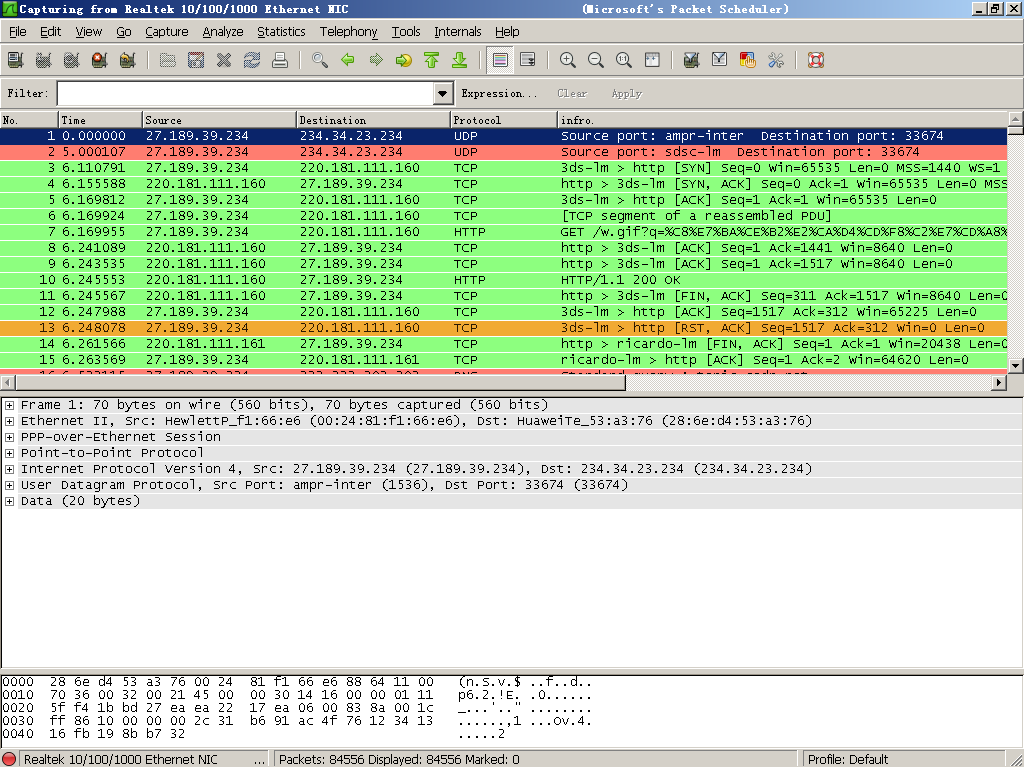Image resolution: width=1024 pixels, height=768 pixels.
Task: Restart the running capture icon
Action: coord(128,60)
